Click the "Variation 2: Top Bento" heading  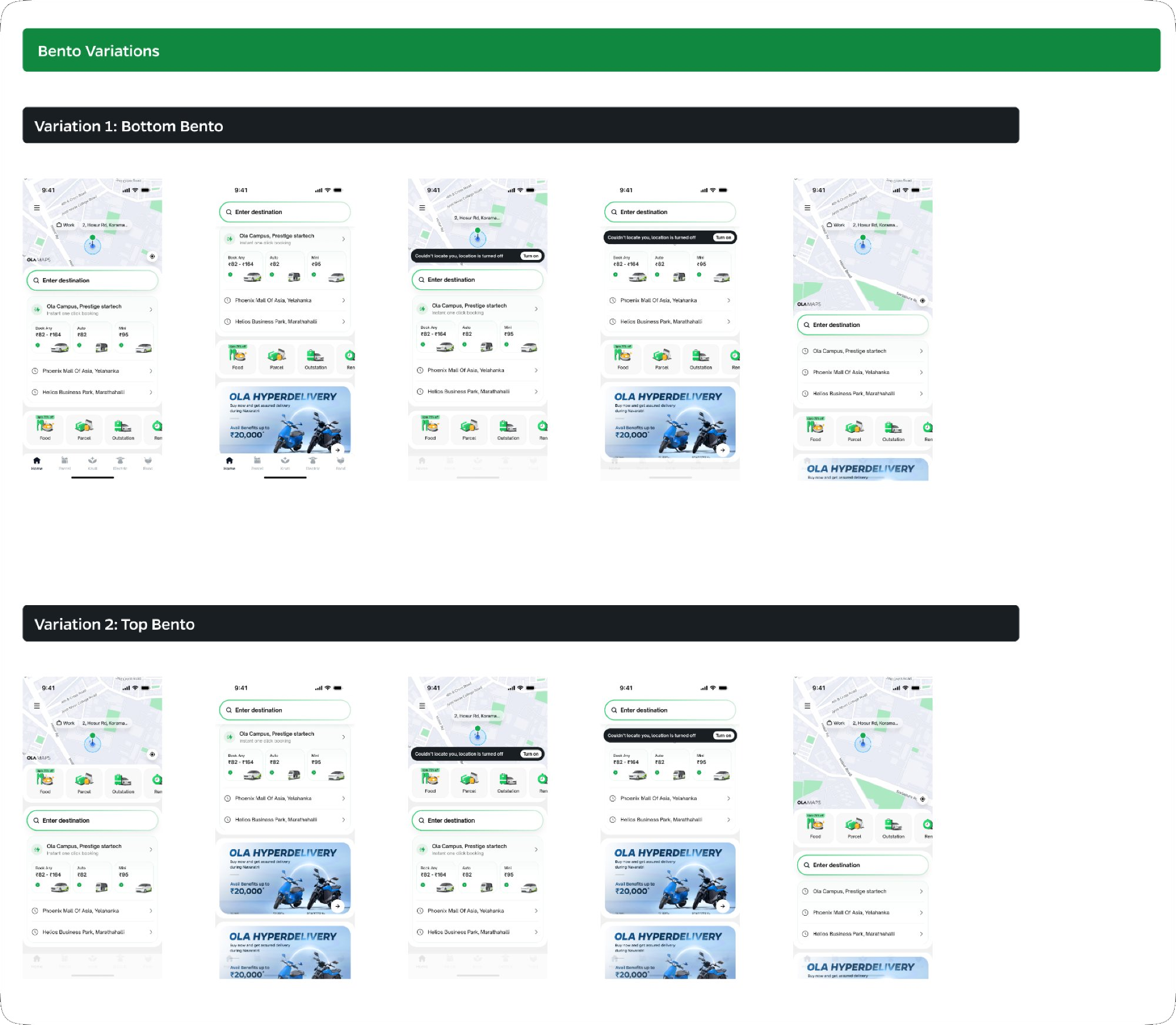coord(114,625)
